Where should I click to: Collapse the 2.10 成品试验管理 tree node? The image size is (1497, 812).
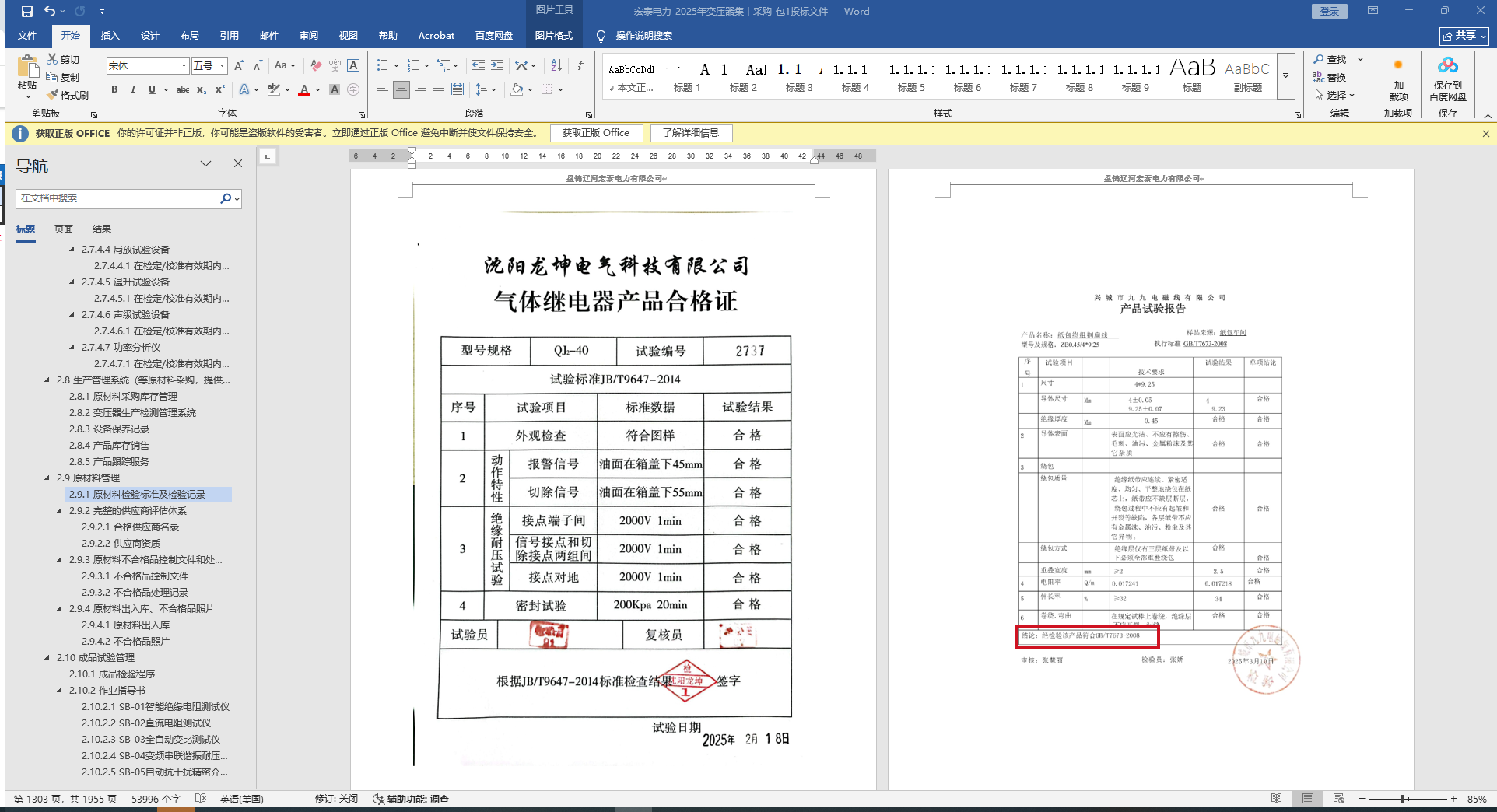point(47,658)
